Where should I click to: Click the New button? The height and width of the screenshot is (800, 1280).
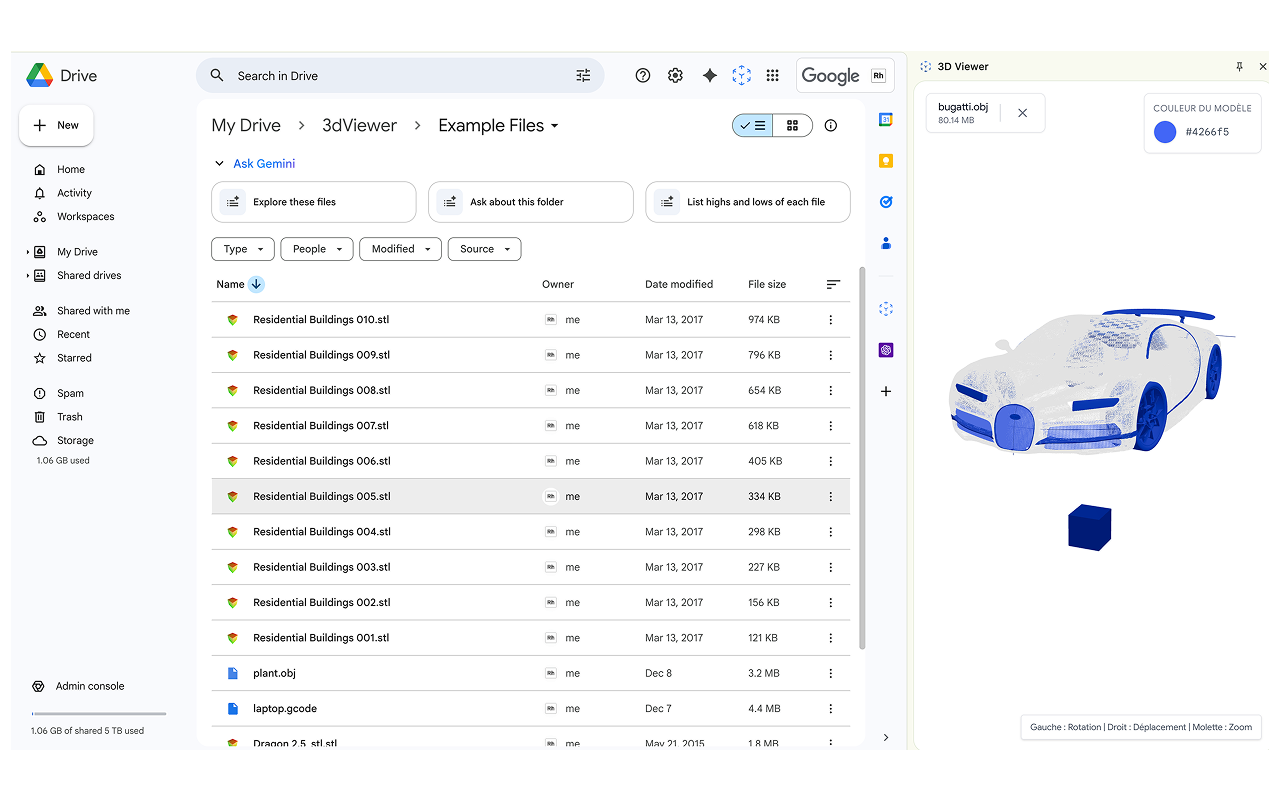tap(56, 125)
